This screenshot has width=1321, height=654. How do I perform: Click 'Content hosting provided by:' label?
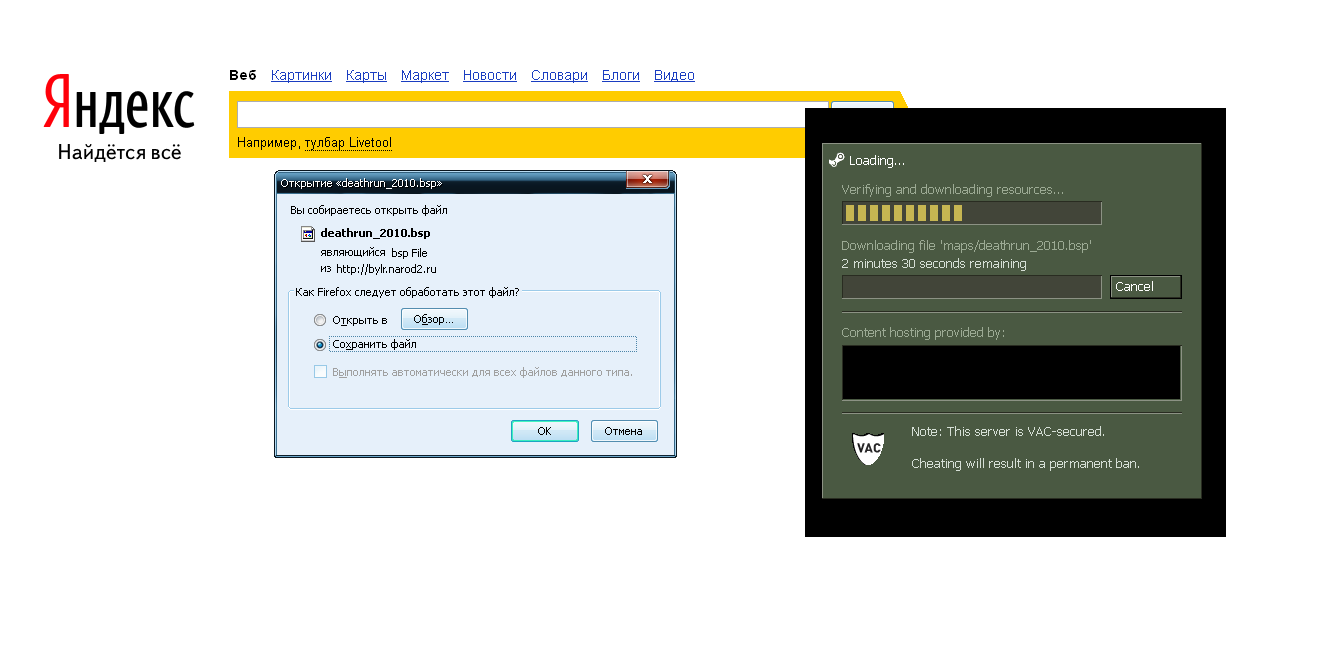click(x=923, y=333)
